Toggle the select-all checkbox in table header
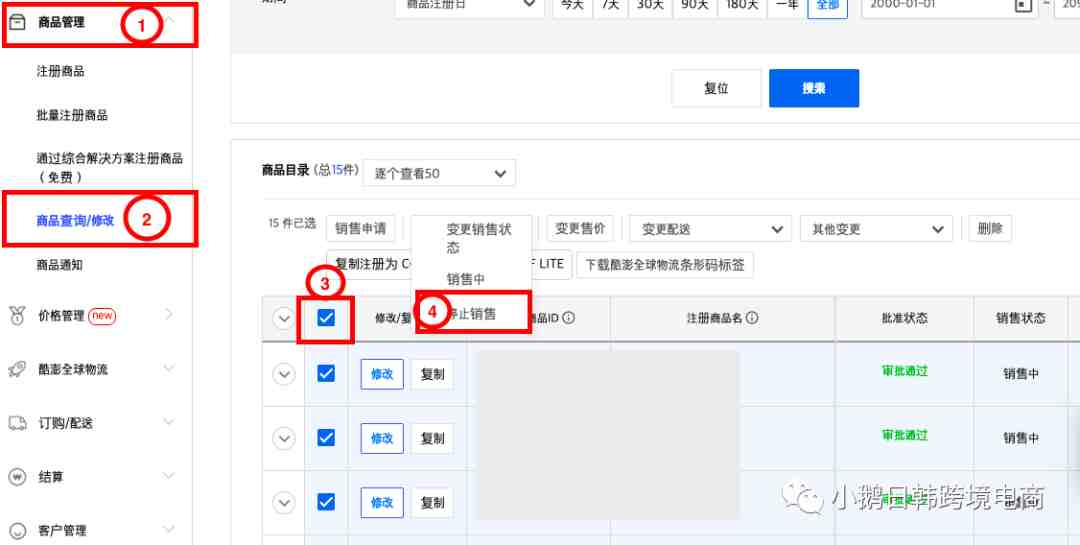The width and height of the screenshot is (1080, 545). tap(326, 318)
